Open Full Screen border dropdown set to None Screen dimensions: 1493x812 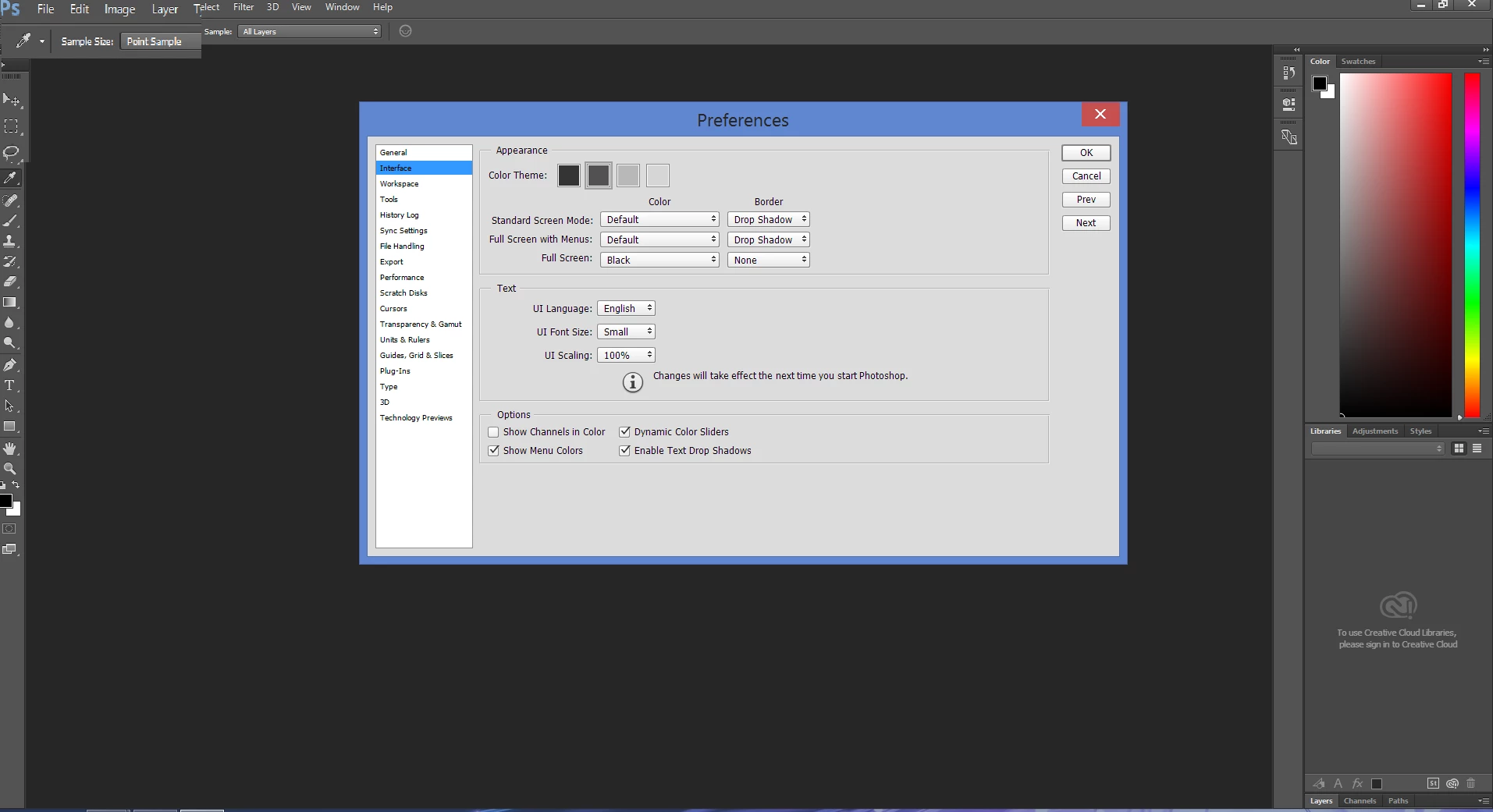768,261
